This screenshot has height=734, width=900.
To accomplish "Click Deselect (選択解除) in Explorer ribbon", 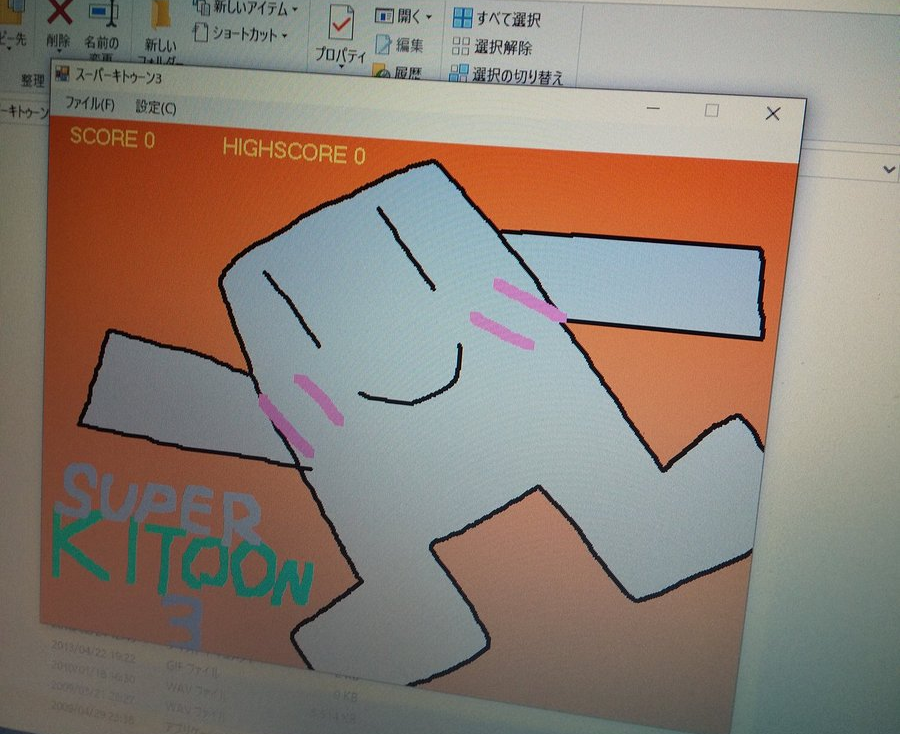I will pos(492,46).
